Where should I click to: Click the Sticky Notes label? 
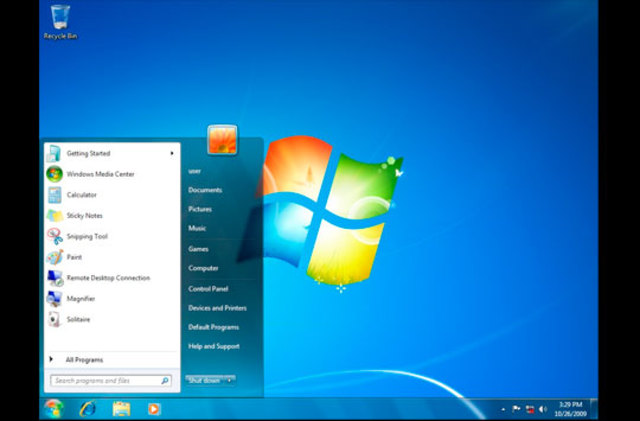(x=84, y=216)
